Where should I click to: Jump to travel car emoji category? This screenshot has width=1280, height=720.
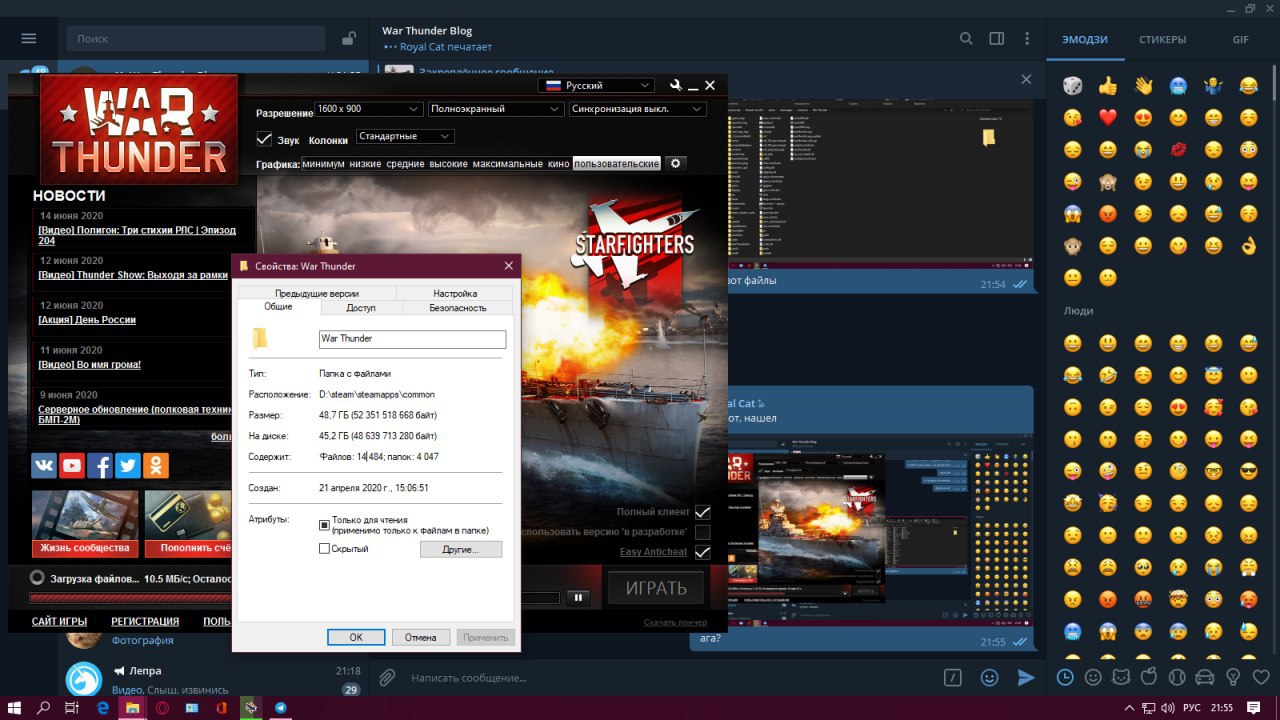(1205, 677)
